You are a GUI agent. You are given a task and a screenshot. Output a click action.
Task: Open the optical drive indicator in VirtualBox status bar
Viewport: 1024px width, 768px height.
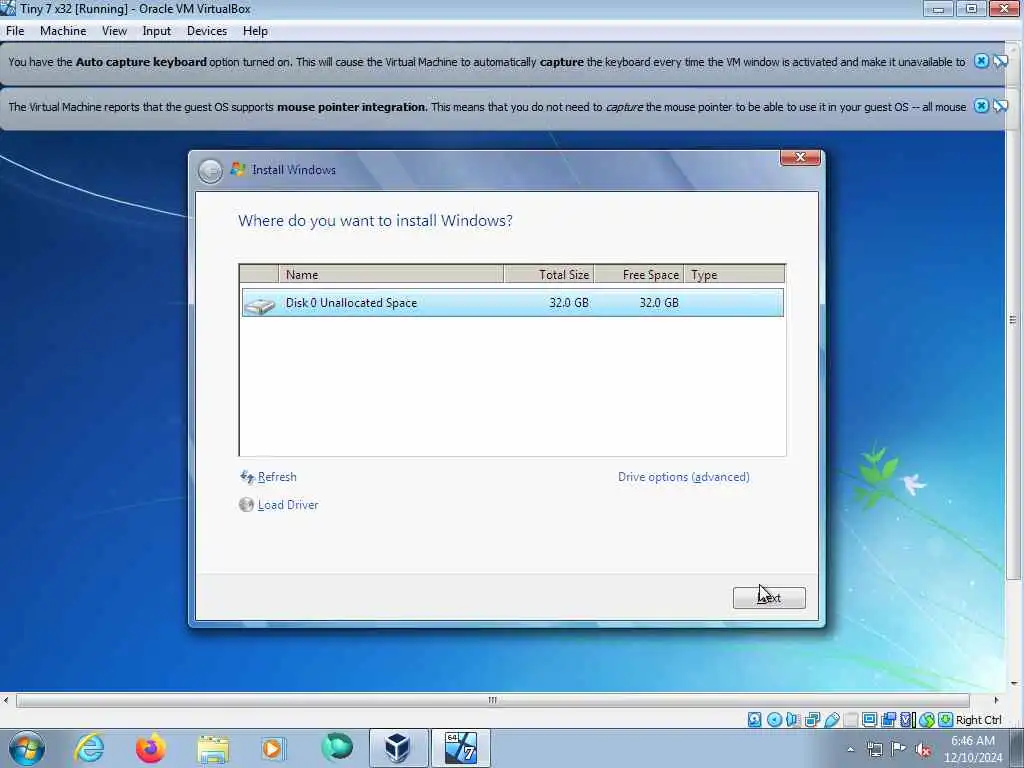[775, 720]
